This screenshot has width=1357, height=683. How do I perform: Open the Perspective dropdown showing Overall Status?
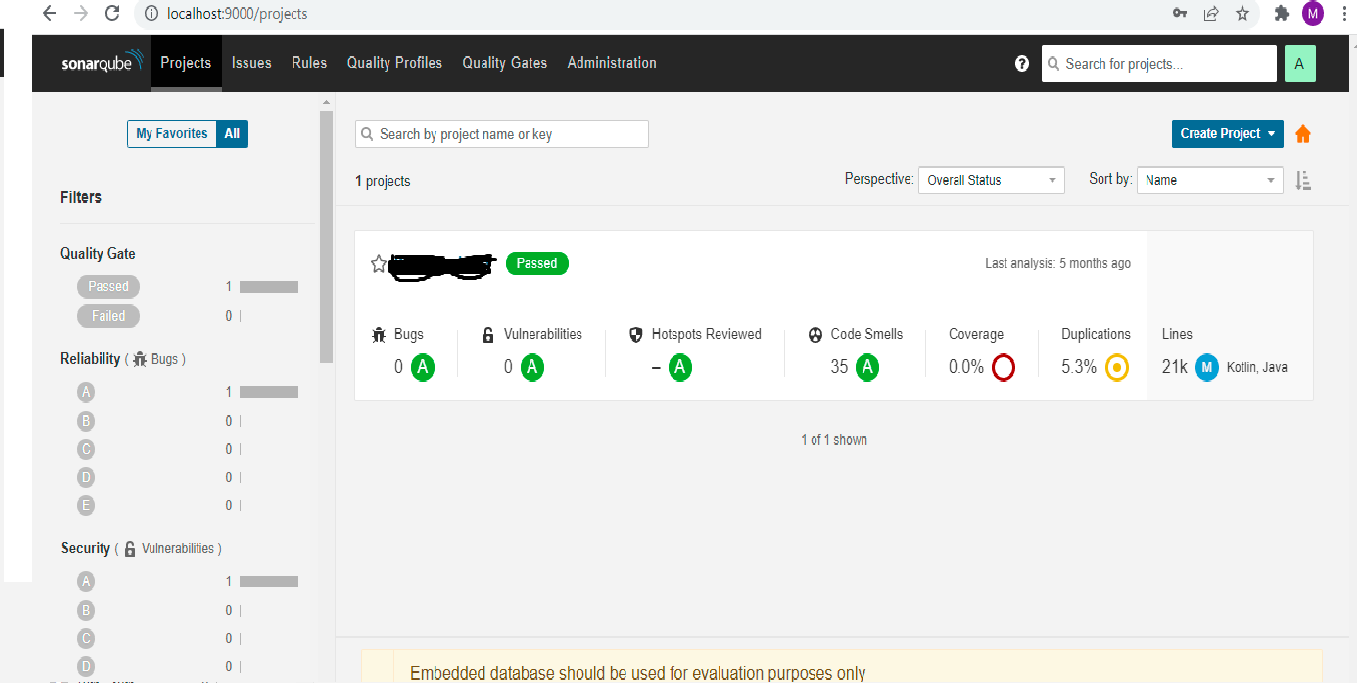[990, 180]
